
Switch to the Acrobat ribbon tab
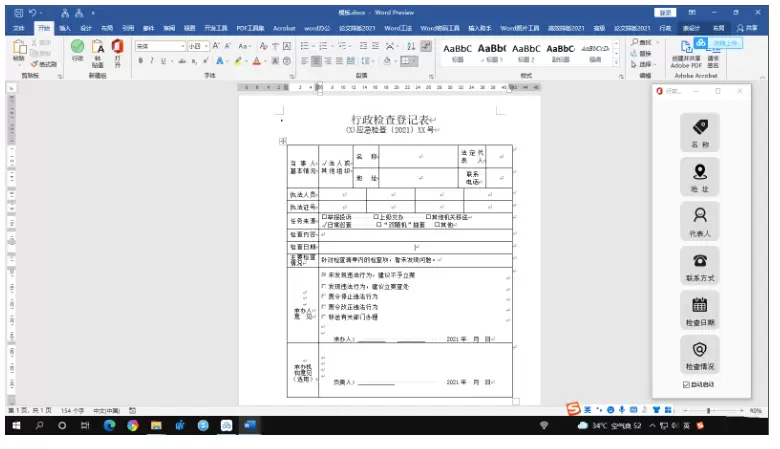(284, 28)
